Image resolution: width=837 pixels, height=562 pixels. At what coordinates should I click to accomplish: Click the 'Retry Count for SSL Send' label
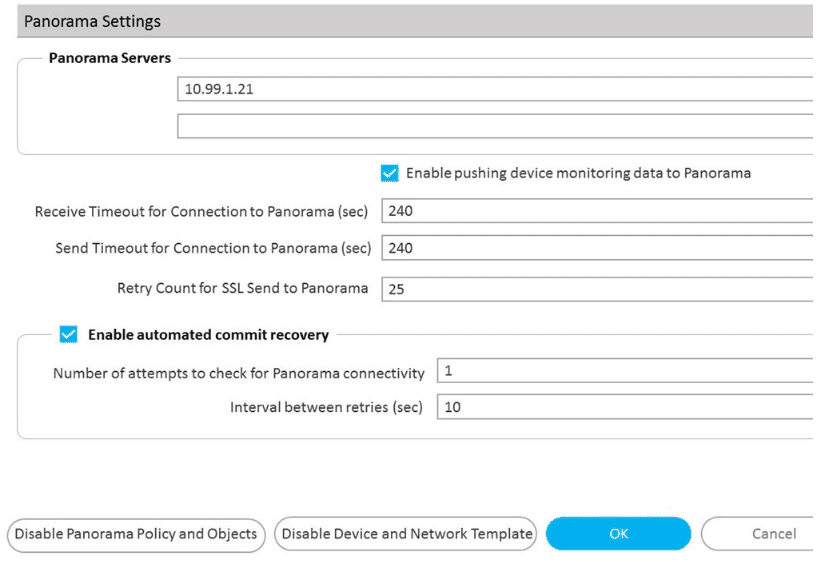(243, 288)
